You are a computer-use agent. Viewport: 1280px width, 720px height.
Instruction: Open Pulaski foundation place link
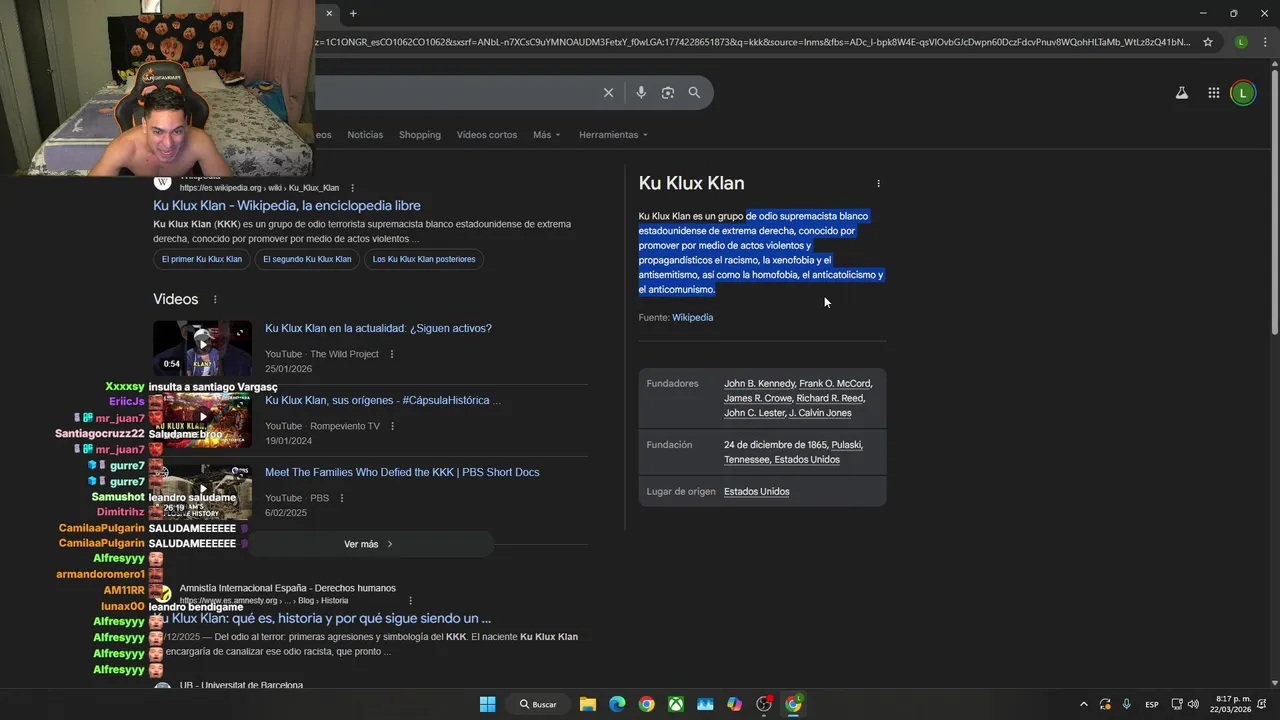[x=846, y=445]
